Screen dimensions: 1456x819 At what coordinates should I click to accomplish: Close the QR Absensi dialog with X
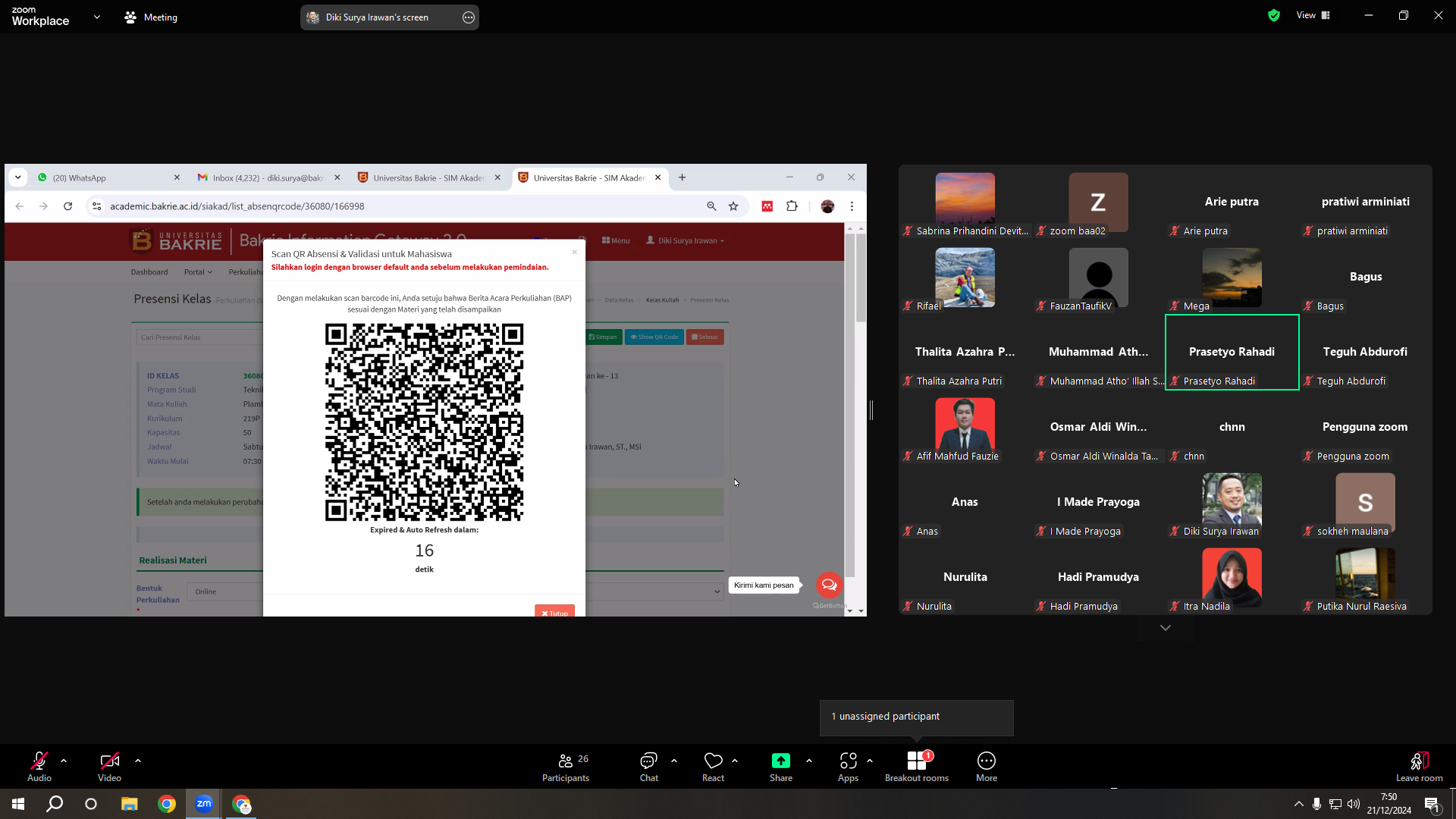point(574,252)
